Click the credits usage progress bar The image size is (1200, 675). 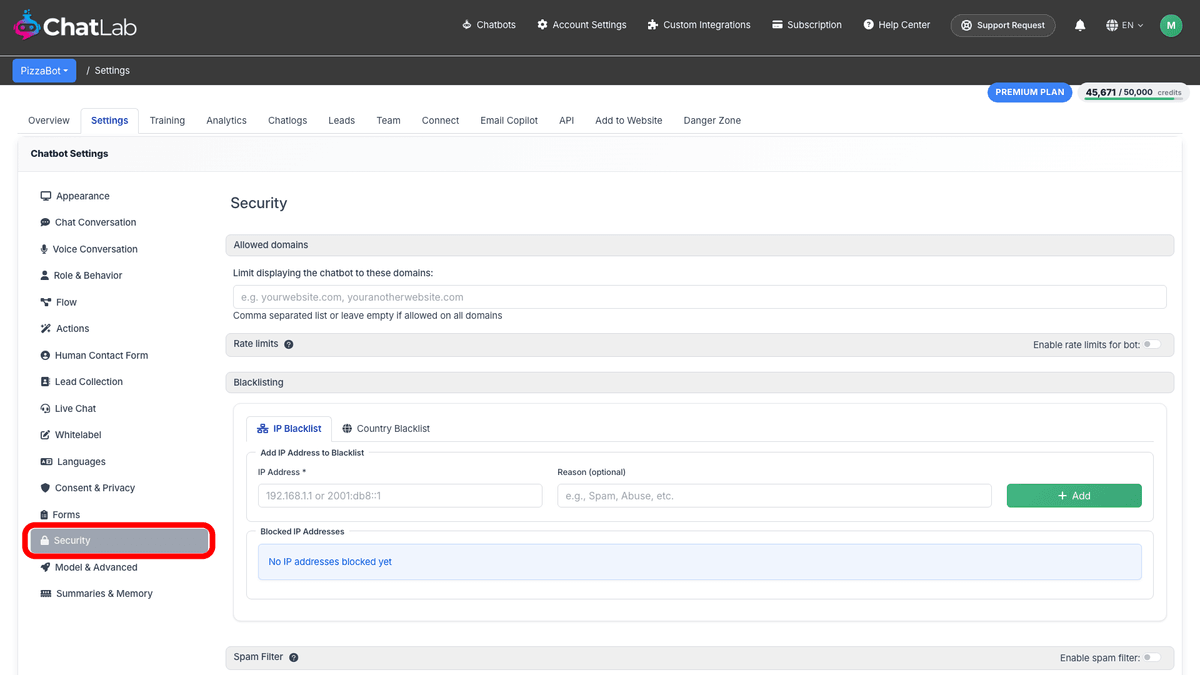tap(1134, 100)
